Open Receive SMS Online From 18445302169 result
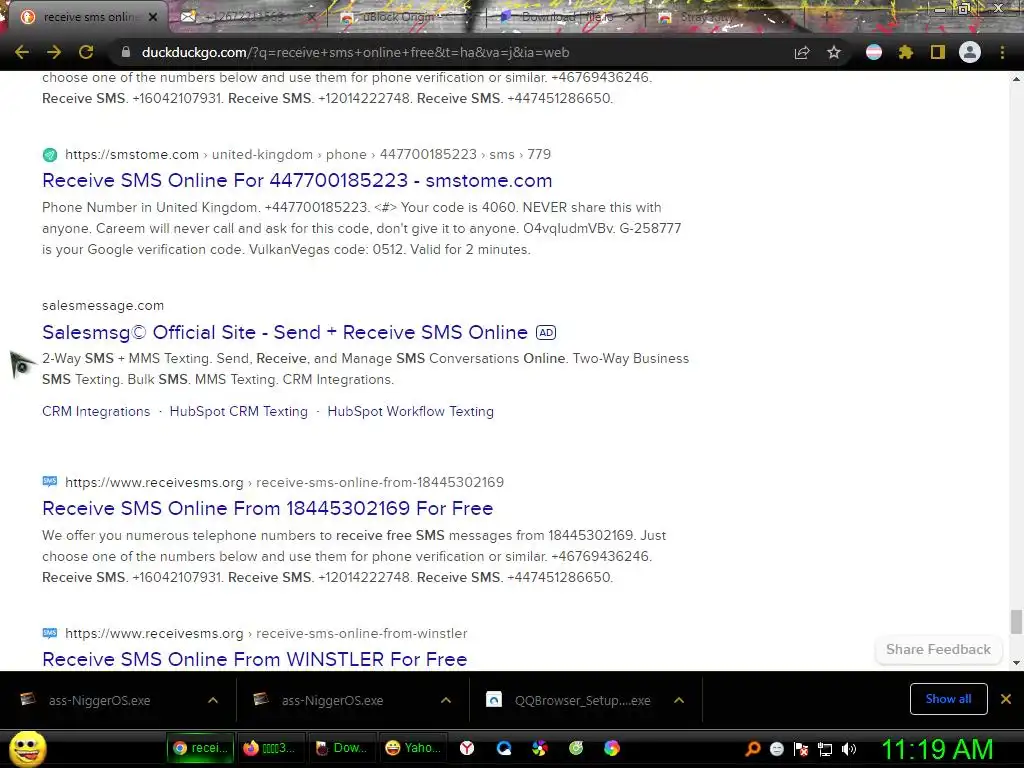Viewport: 1024px width, 768px height. pyautogui.click(x=268, y=508)
